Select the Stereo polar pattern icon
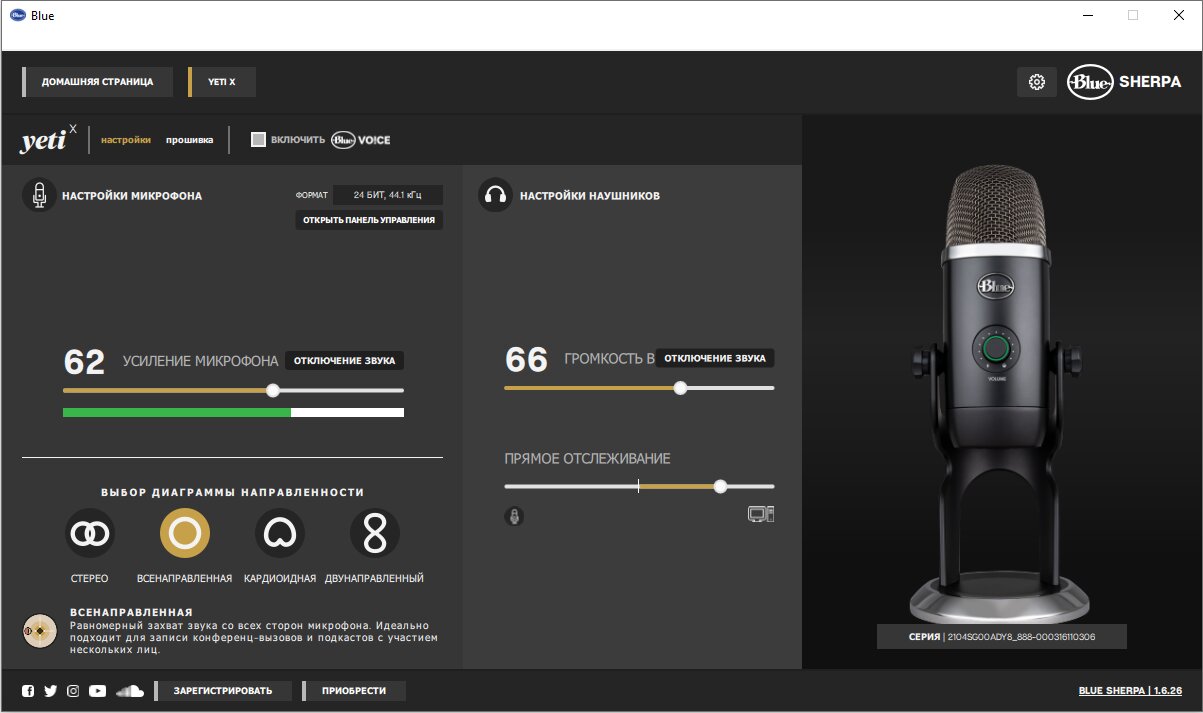 coord(90,534)
